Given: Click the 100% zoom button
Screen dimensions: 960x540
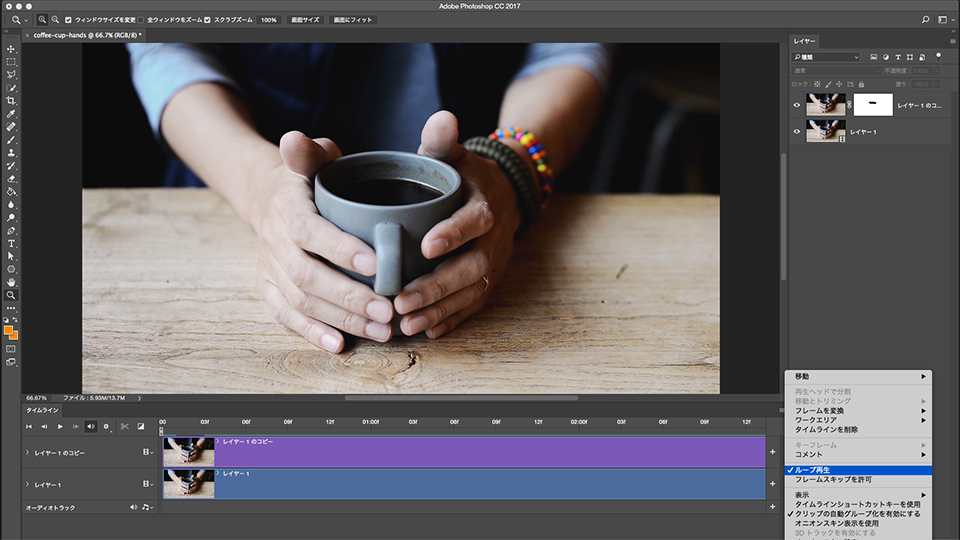Looking at the screenshot, I should (x=269, y=19).
